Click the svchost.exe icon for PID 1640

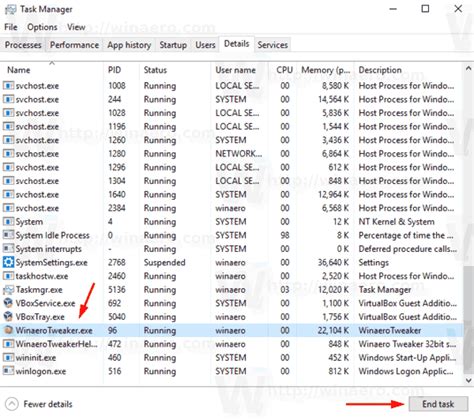(x=8, y=195)
